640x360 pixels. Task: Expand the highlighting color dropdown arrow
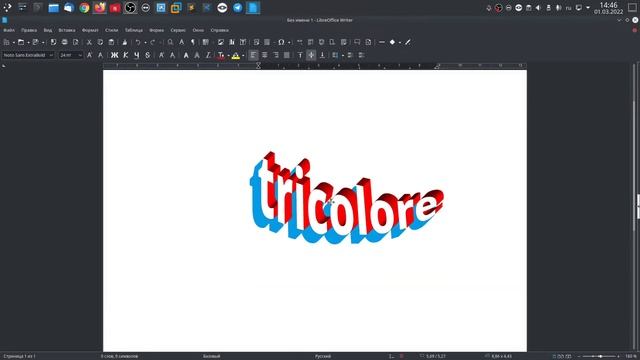pos(243,56)
